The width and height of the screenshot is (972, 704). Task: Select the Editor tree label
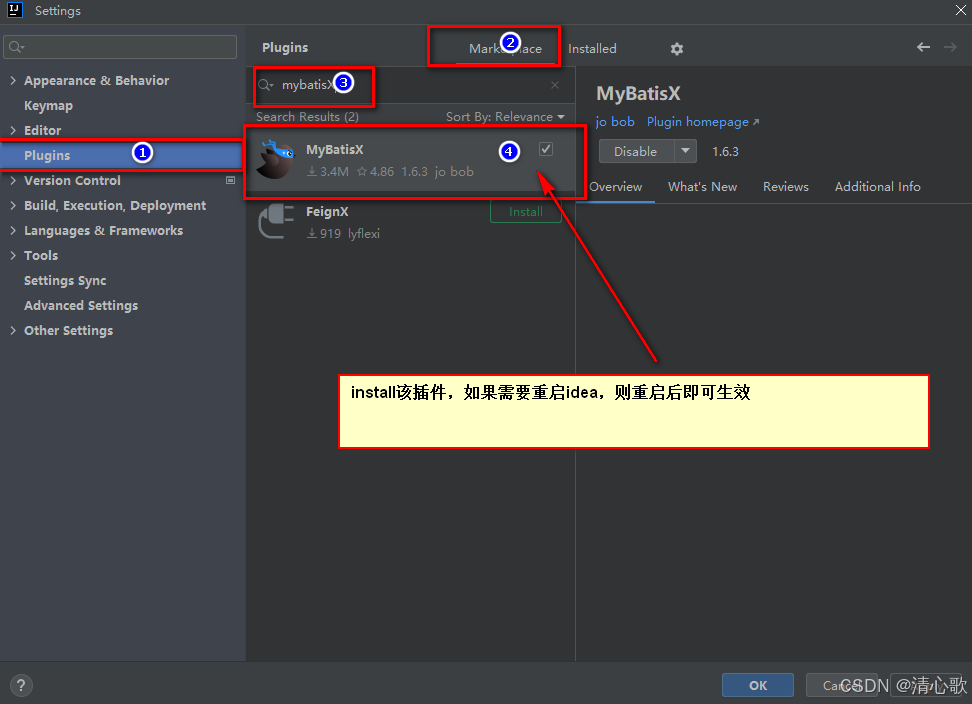point(42,130)
